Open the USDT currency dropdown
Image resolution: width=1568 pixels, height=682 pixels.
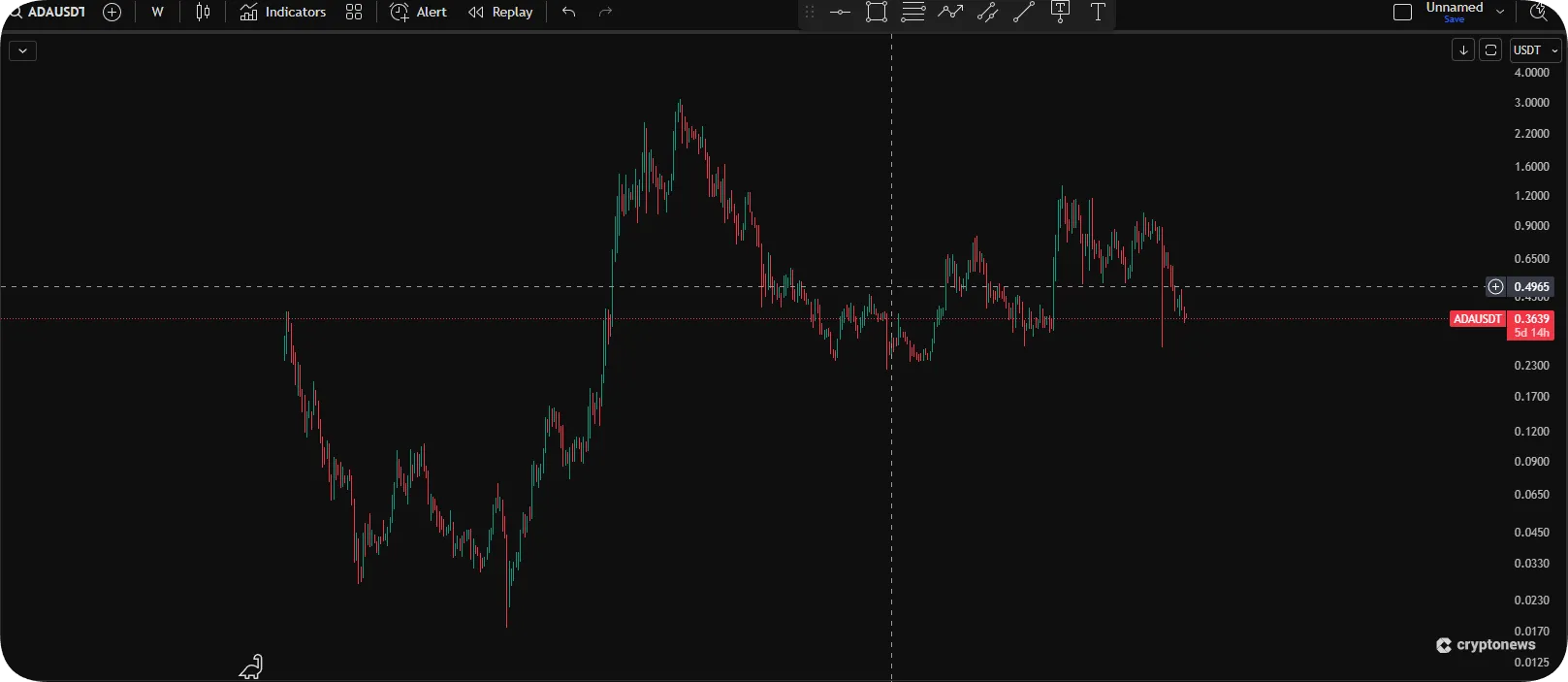(1535, 50)
